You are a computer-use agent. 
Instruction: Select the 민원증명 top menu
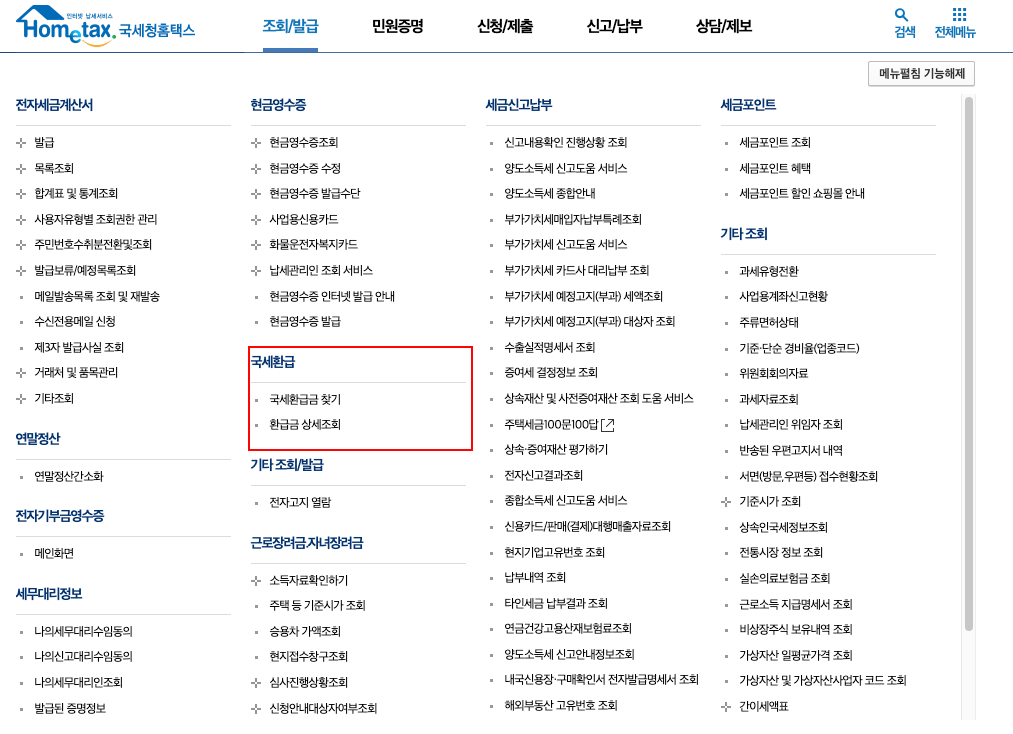(397, 26)
